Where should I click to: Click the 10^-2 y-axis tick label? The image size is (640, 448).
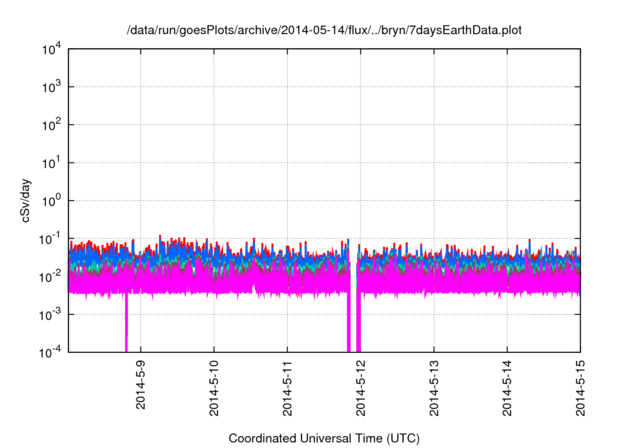[x=50, y=277]
